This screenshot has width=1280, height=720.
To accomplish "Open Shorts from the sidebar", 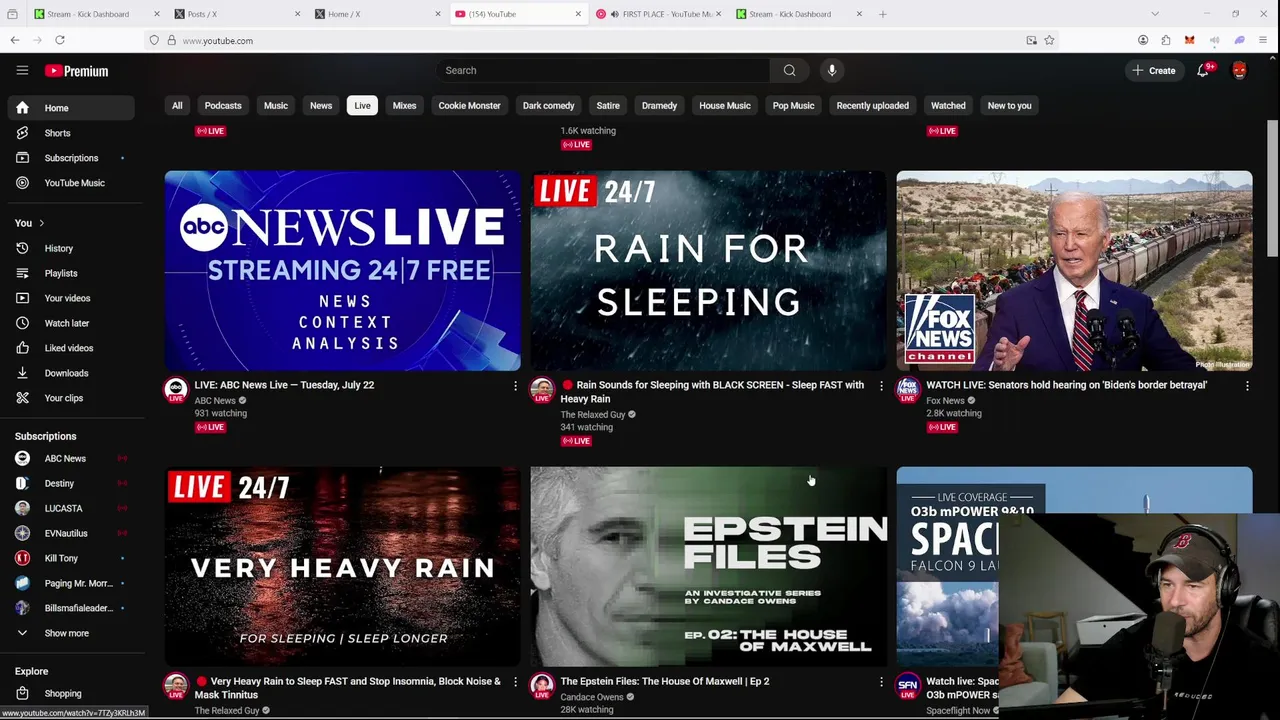I will coord(70,133).
